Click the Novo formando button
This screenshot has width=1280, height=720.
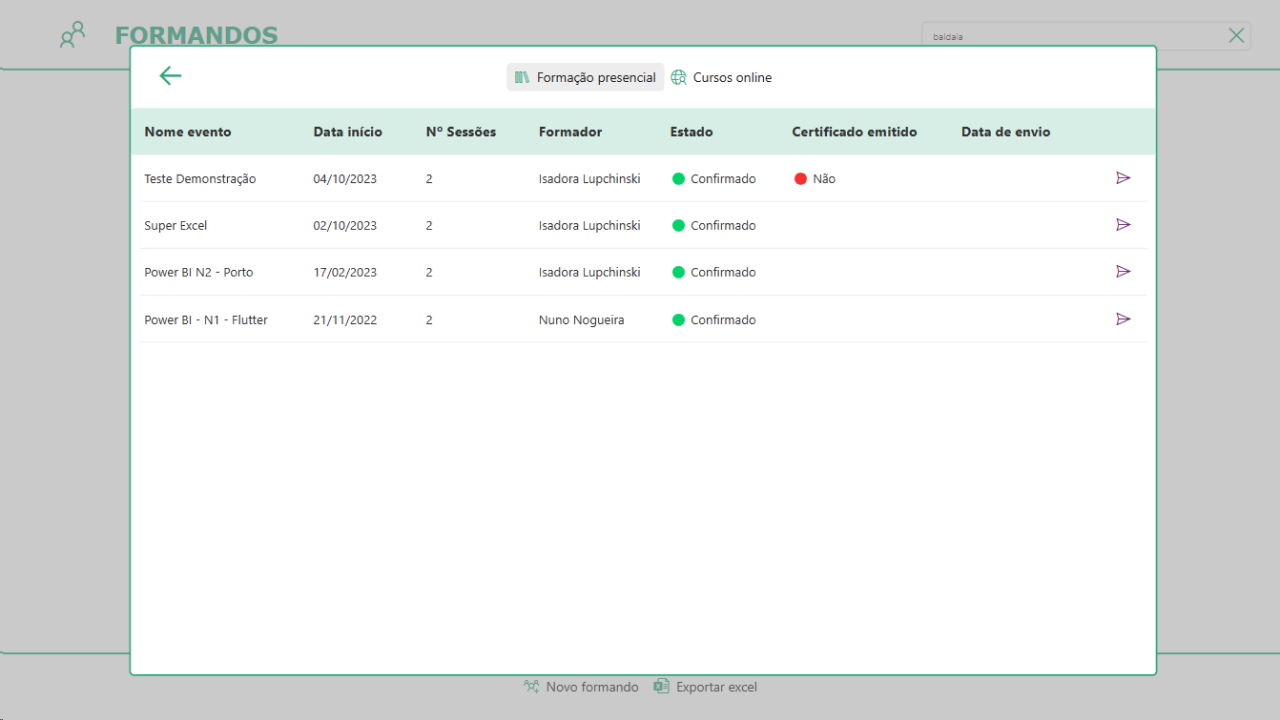click(x=581, y=687)
